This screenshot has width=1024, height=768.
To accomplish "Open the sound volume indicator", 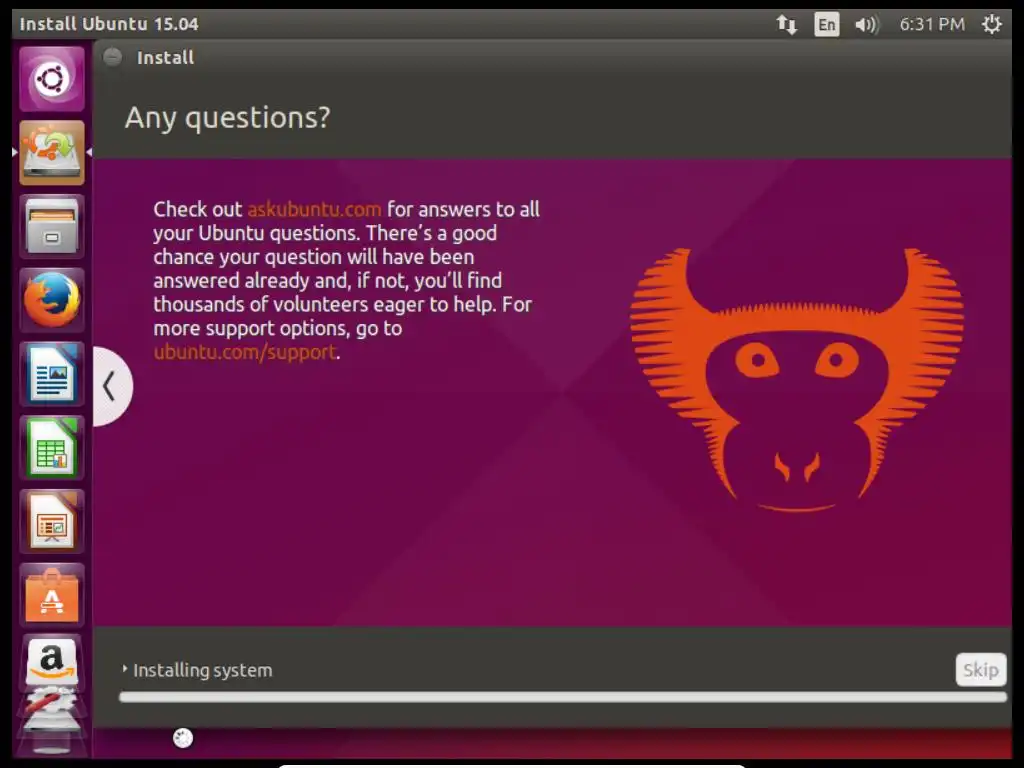I will 867,25.
